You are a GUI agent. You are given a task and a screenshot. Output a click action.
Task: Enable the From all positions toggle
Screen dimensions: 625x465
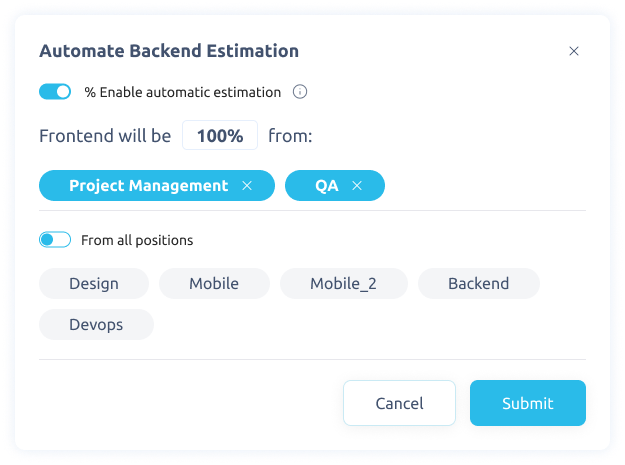coord(55,240)
